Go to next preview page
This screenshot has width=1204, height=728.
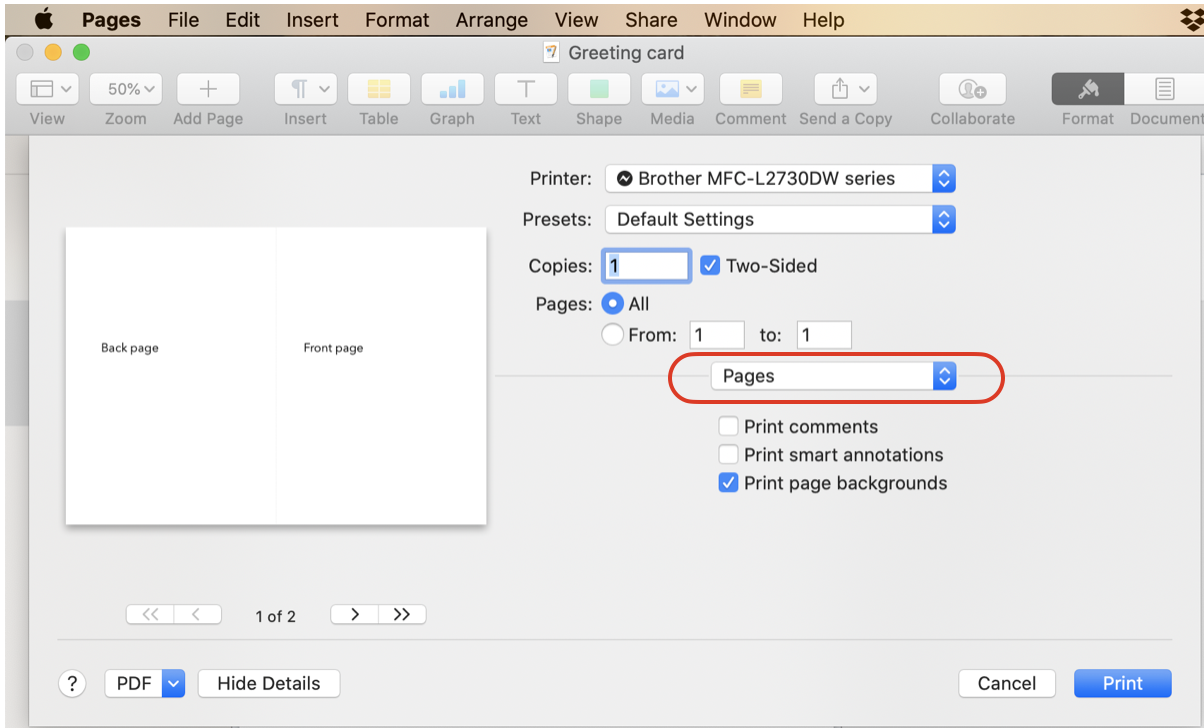click(354, 615)
